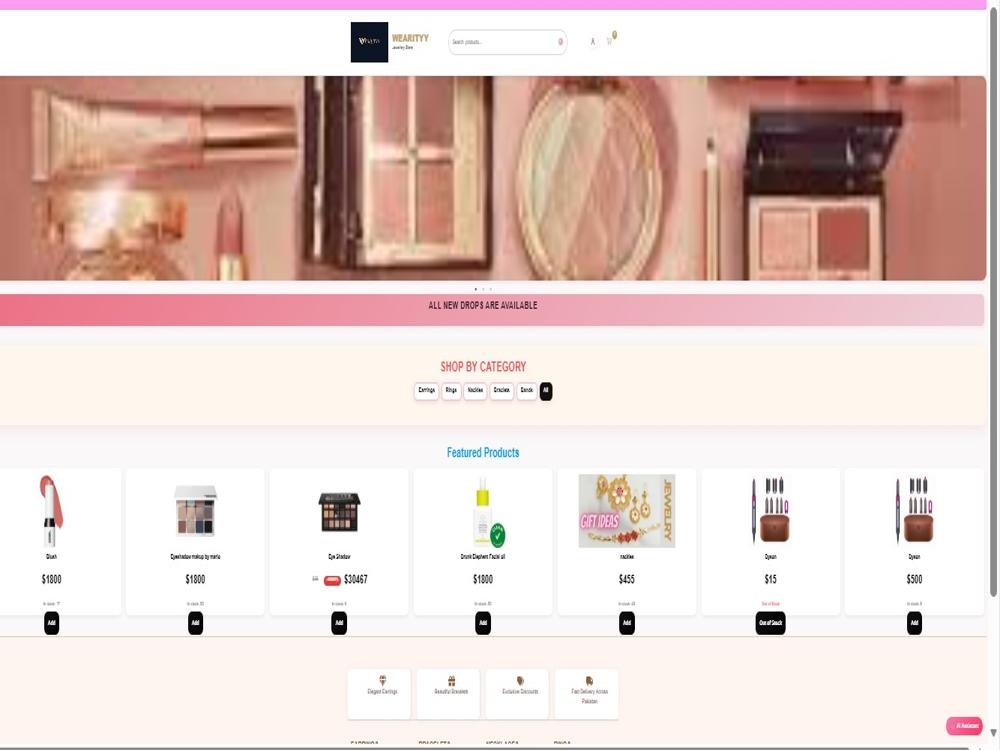Screen dimensions: 1000x750
Task: Open the $500 Dyson product image
Action: point(915,511)
